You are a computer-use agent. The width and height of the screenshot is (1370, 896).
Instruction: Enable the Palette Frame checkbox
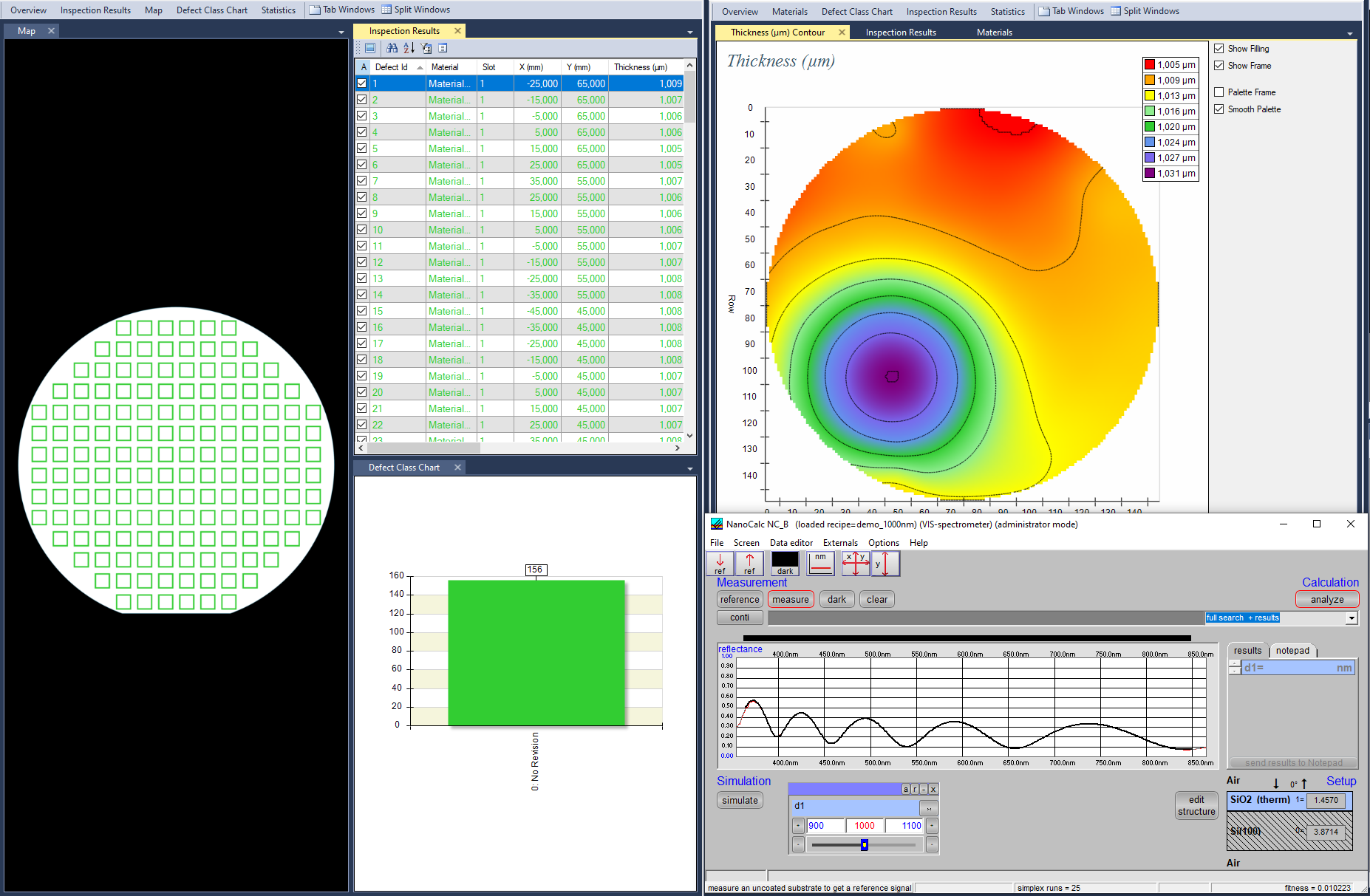tap(1219, 92)
